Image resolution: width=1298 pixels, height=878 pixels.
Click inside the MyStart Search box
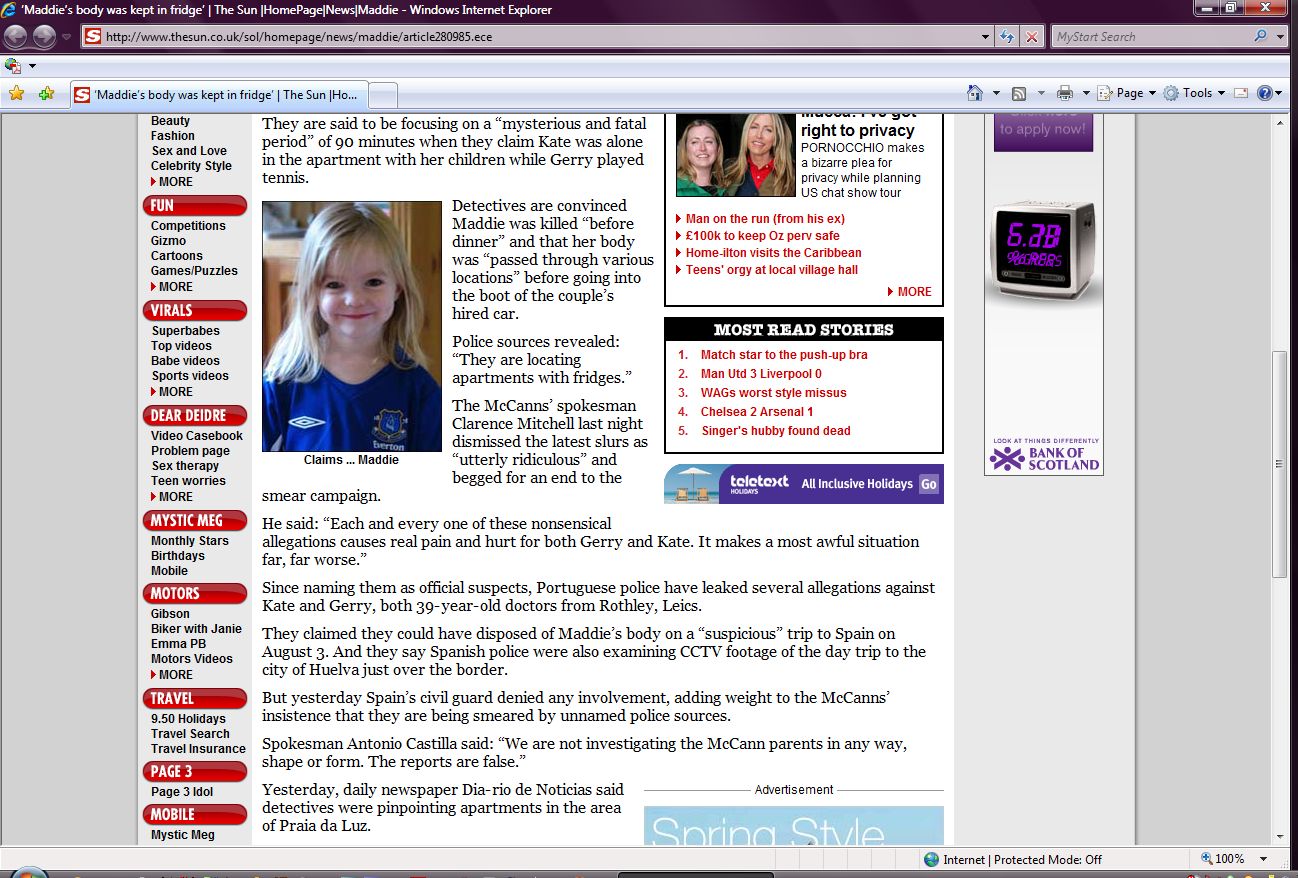pos(1150,37)
